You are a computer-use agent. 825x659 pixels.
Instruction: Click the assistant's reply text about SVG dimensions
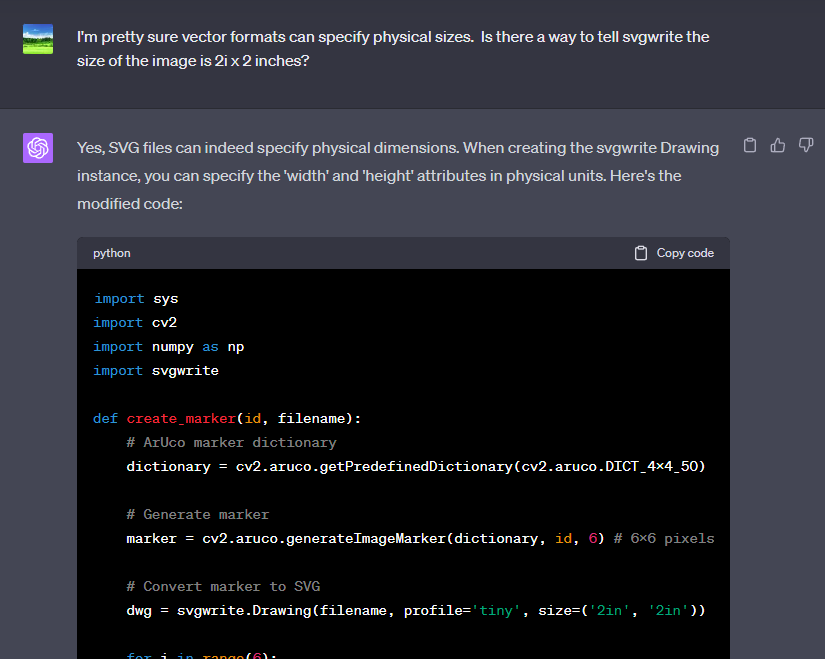coord(397,175)
